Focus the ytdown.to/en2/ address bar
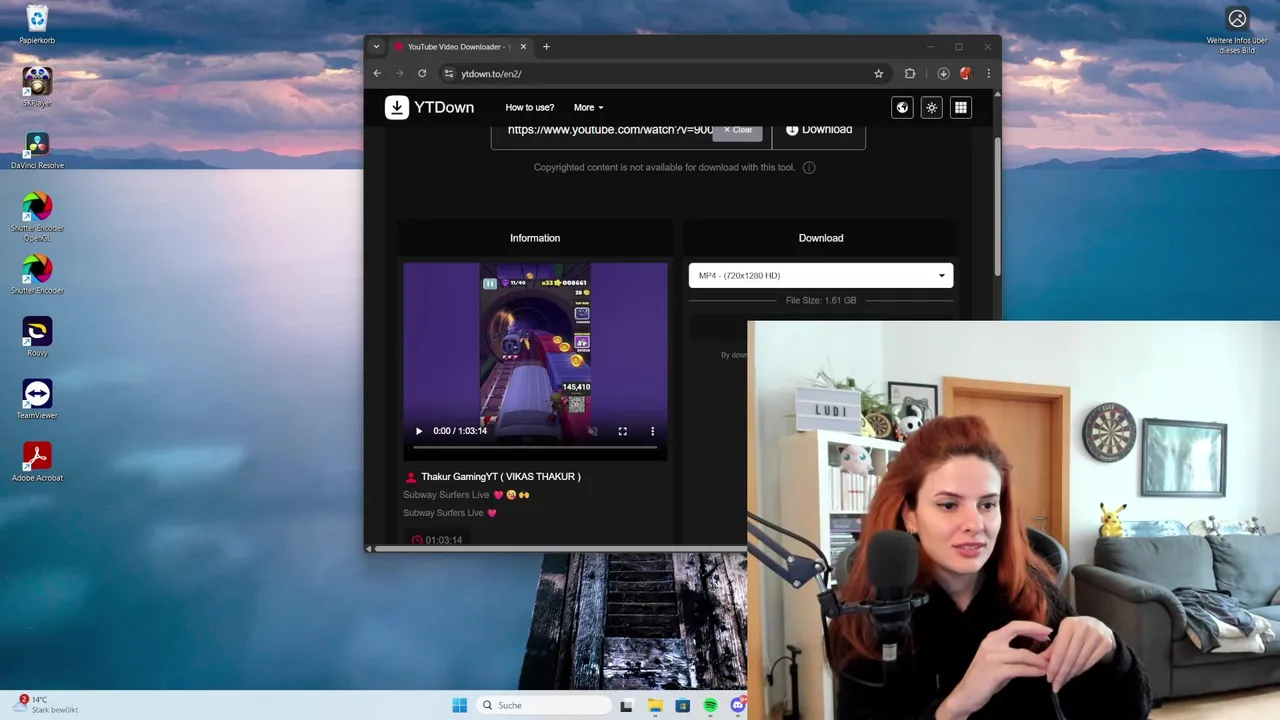 (660, 73)
